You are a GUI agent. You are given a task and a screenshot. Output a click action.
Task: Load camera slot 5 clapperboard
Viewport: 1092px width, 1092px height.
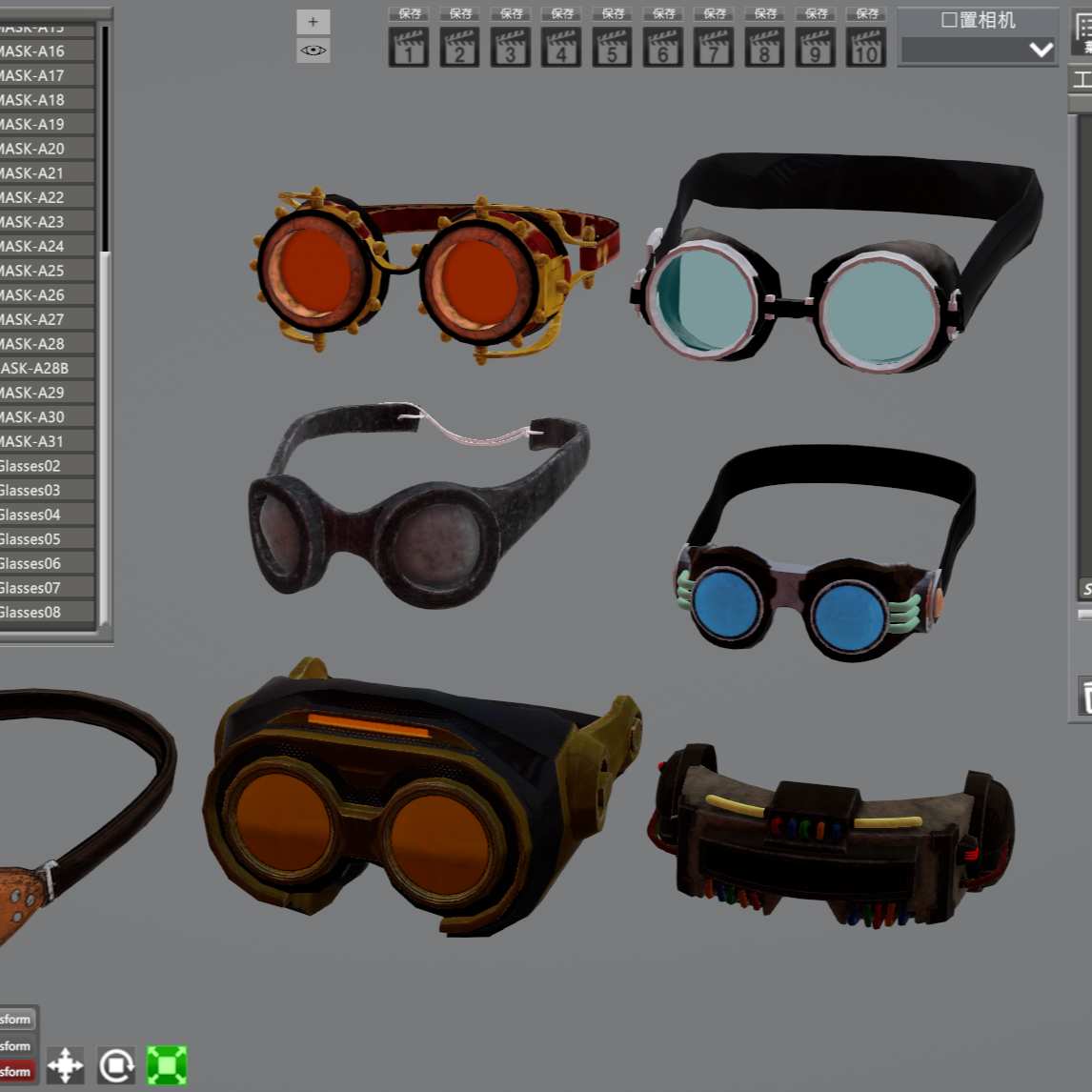coord(612,48)
